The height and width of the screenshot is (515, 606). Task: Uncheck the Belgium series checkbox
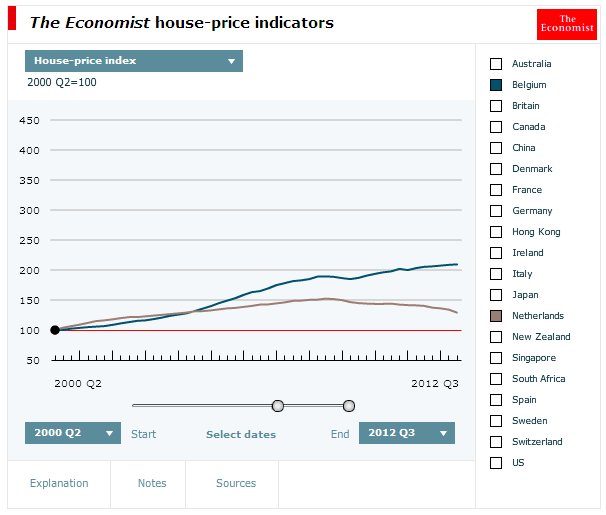(x=495, y=85)
